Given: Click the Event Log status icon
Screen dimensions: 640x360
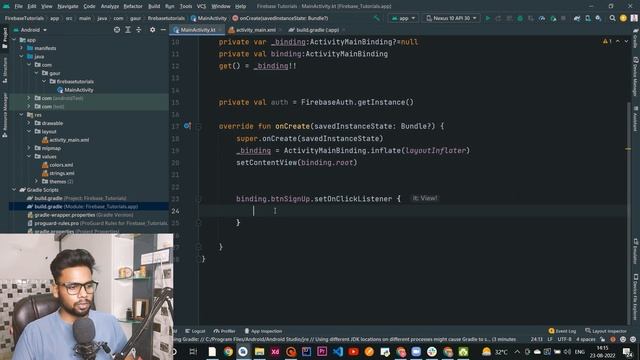Looking at the screenshot, I should pos(562,331).
